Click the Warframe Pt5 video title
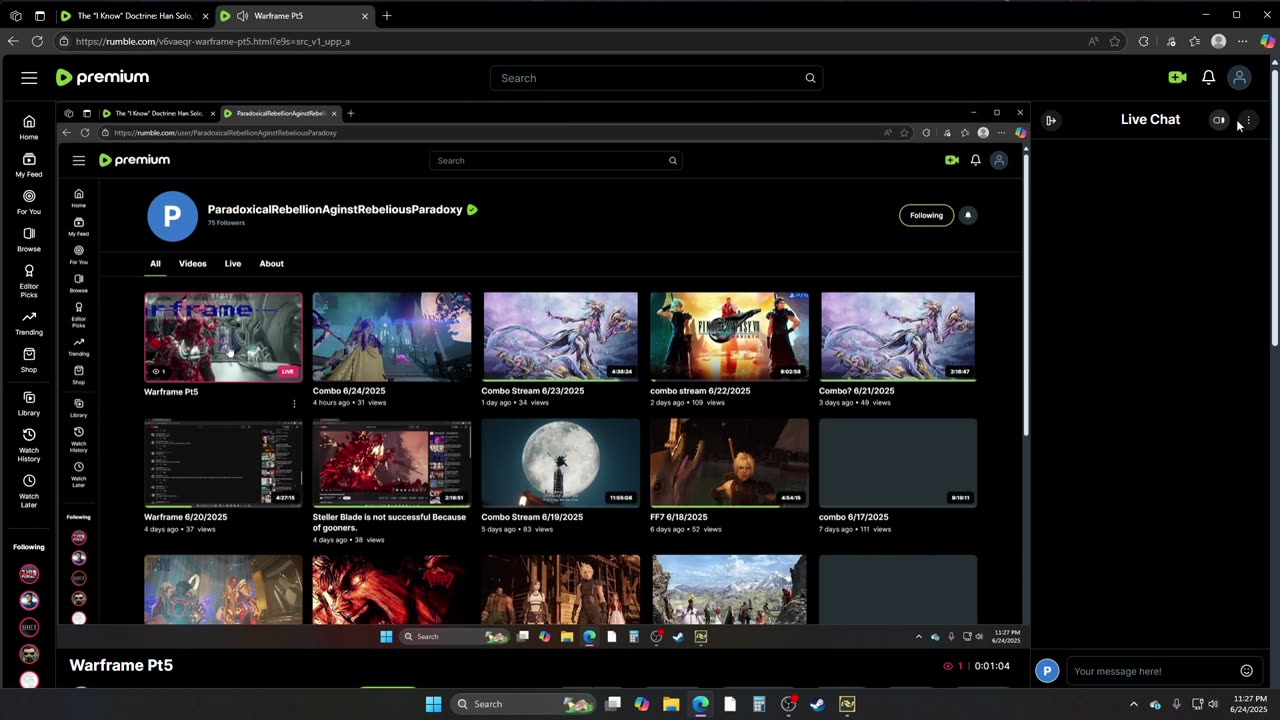The height and width of the screenshot is (720, 1280). (x=121, y=665)
